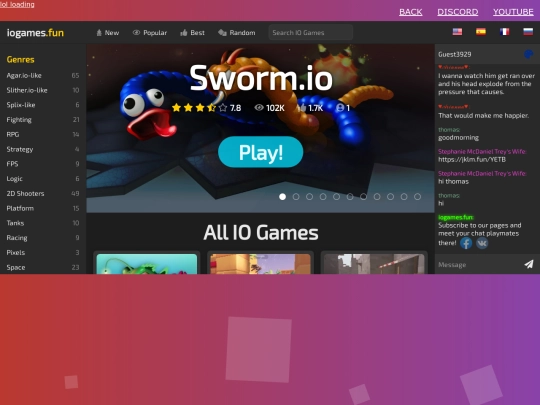Click the Sworm.io banner title
The height and width of the screenshot is (405, 540).
261,78
